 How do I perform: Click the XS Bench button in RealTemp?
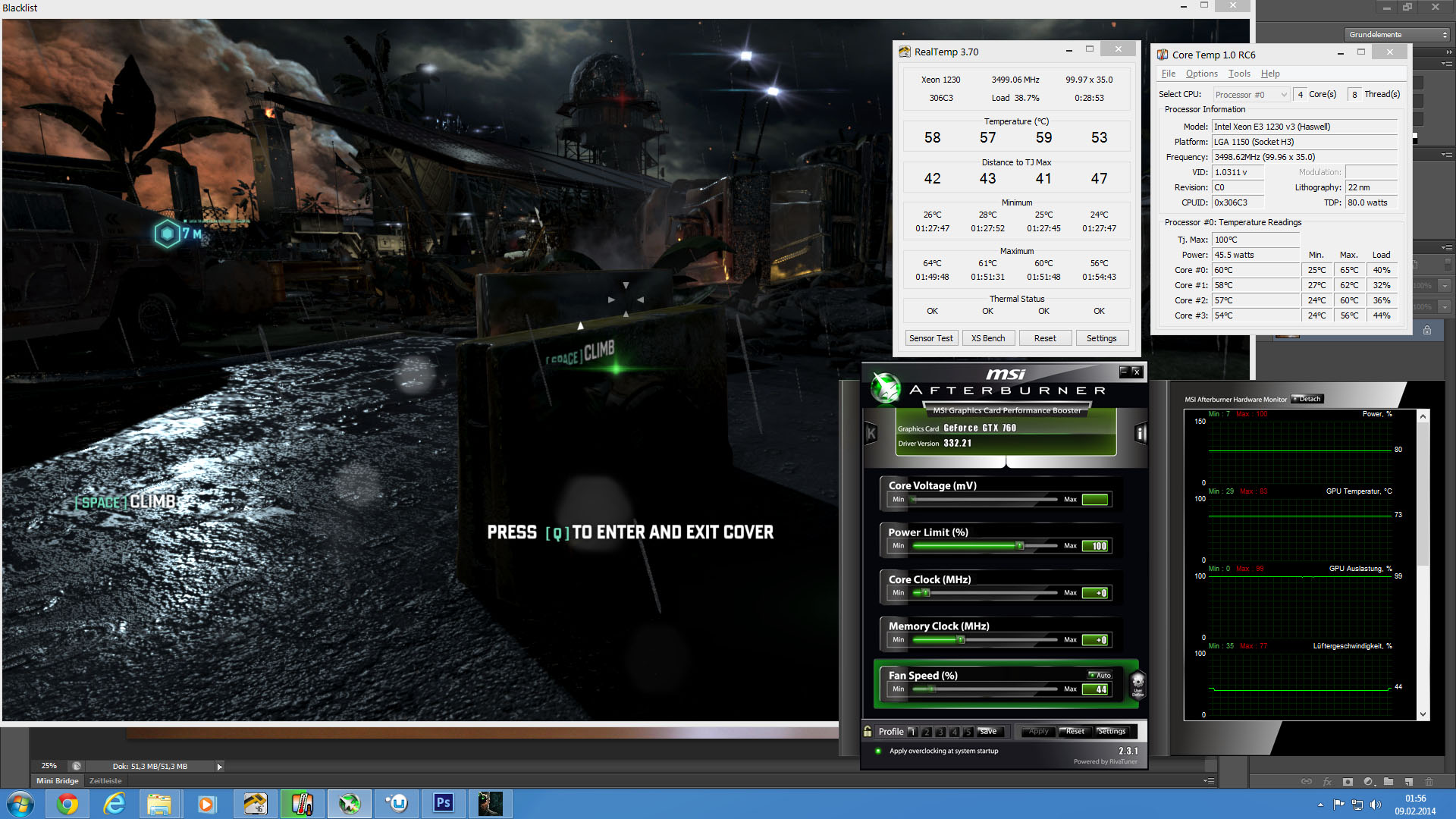click(x=987, y=338)
